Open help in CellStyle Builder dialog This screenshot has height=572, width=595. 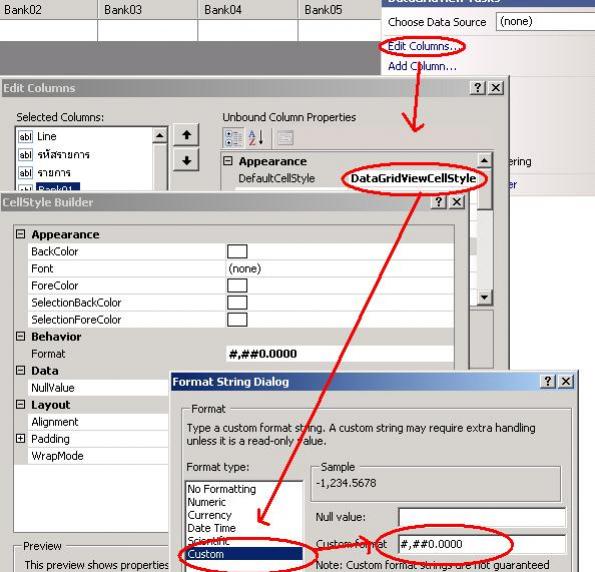click(x=439, y=202)
